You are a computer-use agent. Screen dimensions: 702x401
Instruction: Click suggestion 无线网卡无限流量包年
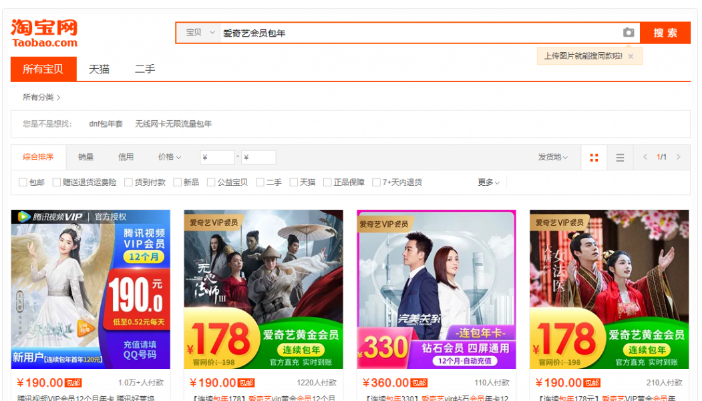(173, 124)
